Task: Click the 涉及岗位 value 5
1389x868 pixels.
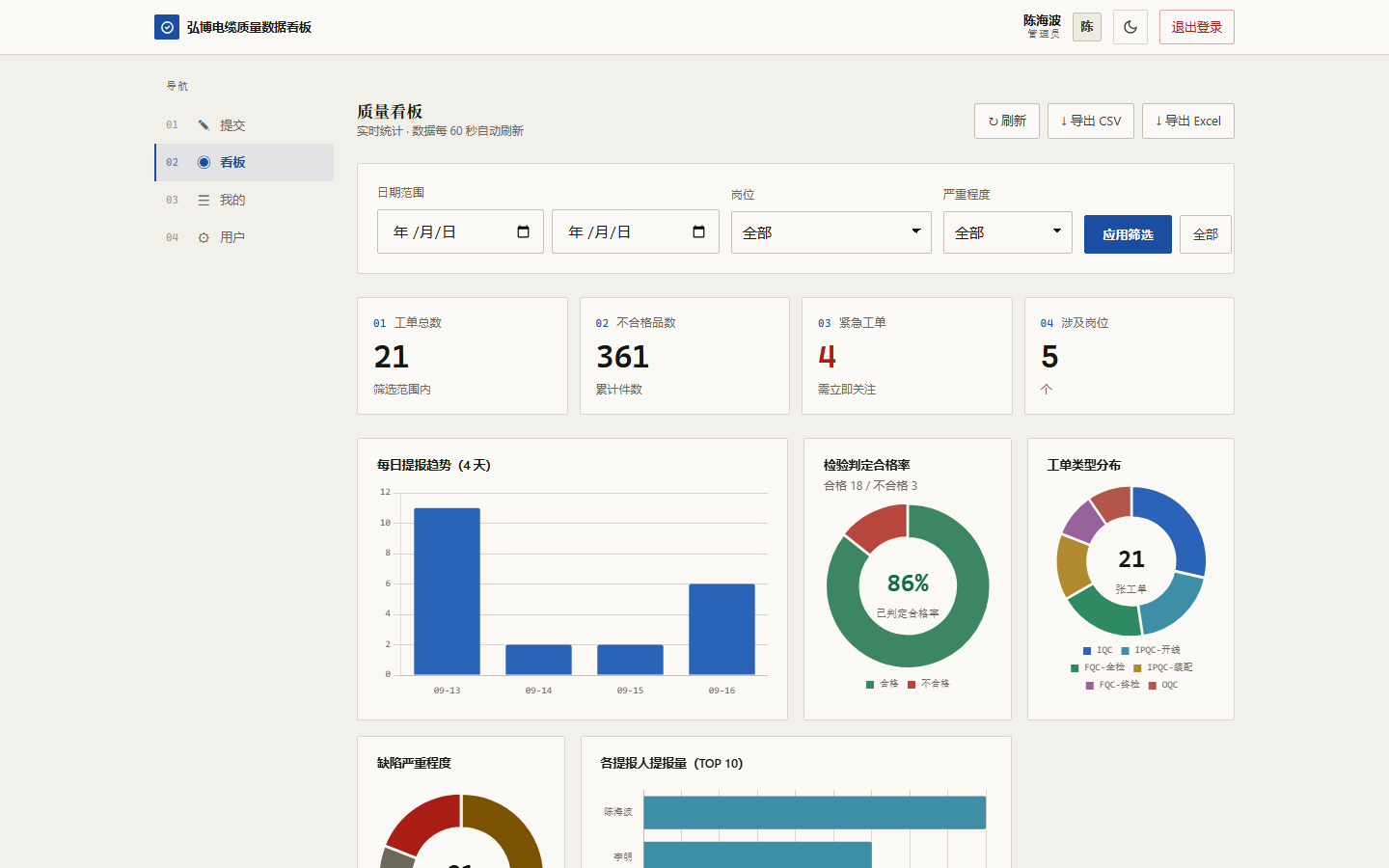Action: [x=1049, y=357]
